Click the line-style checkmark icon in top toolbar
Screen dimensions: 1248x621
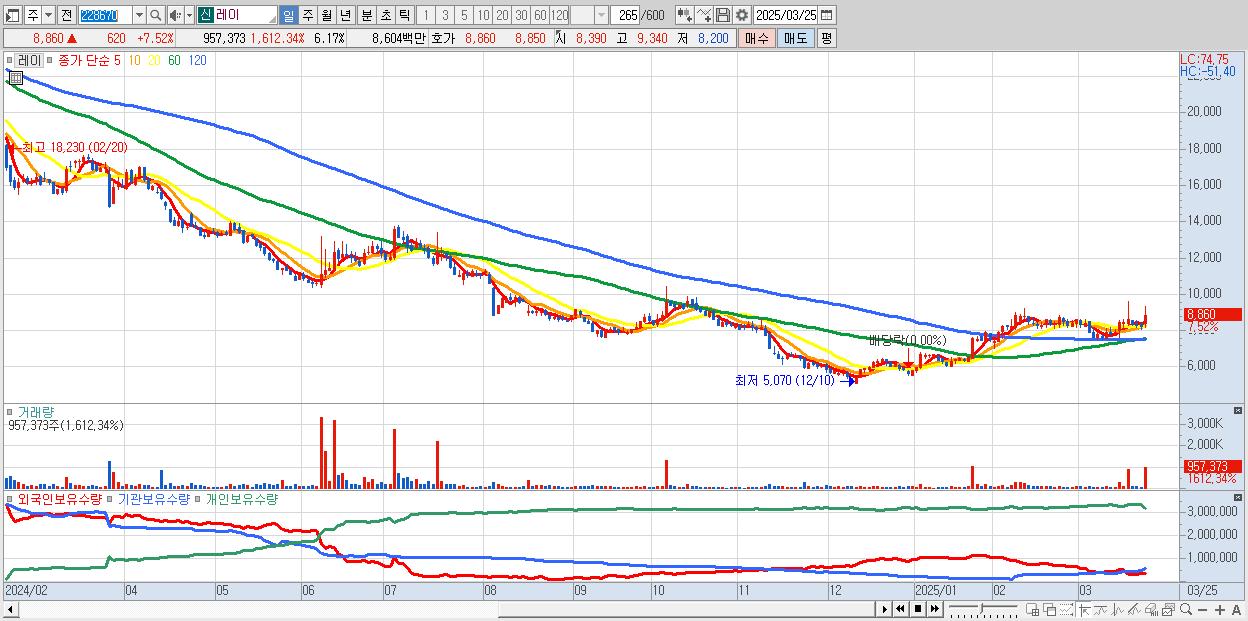(x=703, y=15)
